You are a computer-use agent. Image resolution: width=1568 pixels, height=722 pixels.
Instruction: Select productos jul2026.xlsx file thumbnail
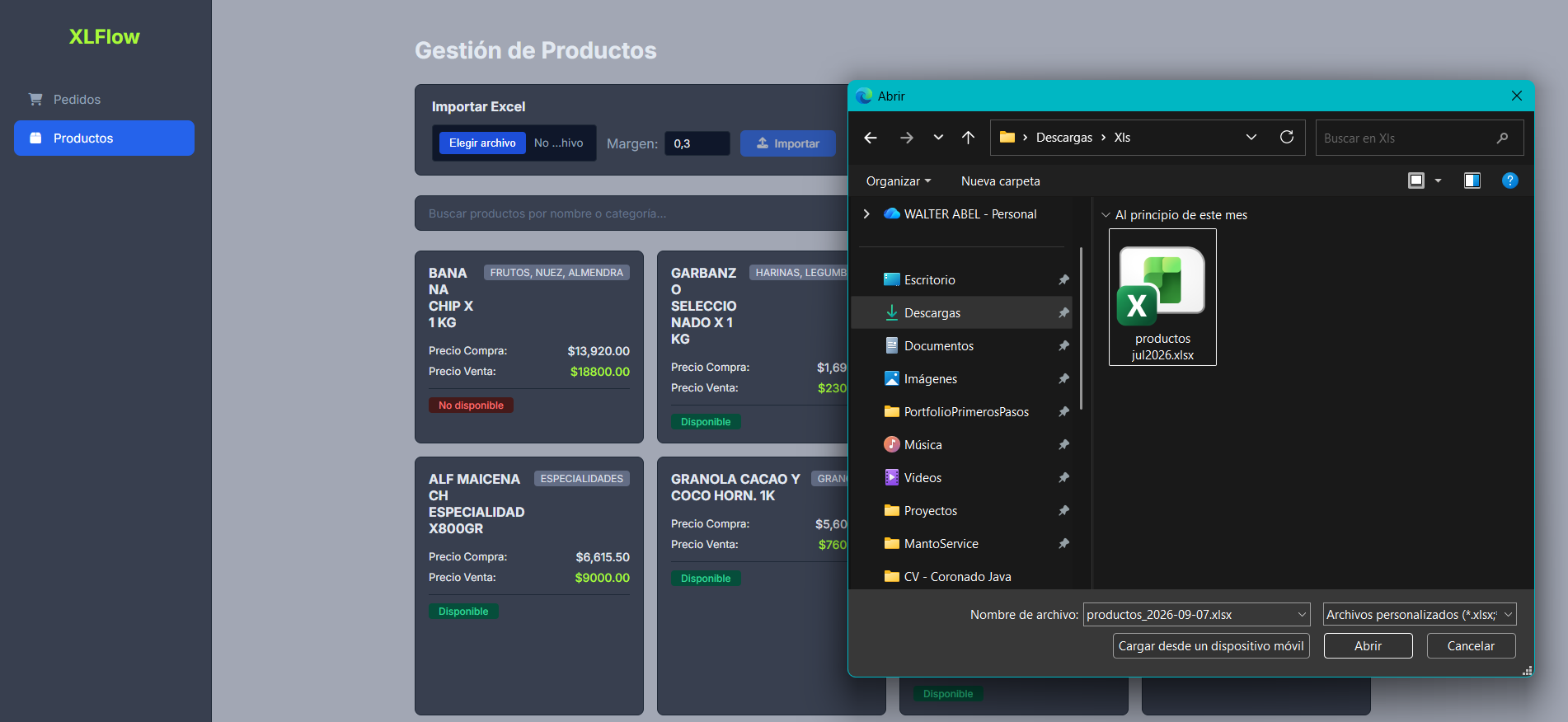pos(1162,297)
